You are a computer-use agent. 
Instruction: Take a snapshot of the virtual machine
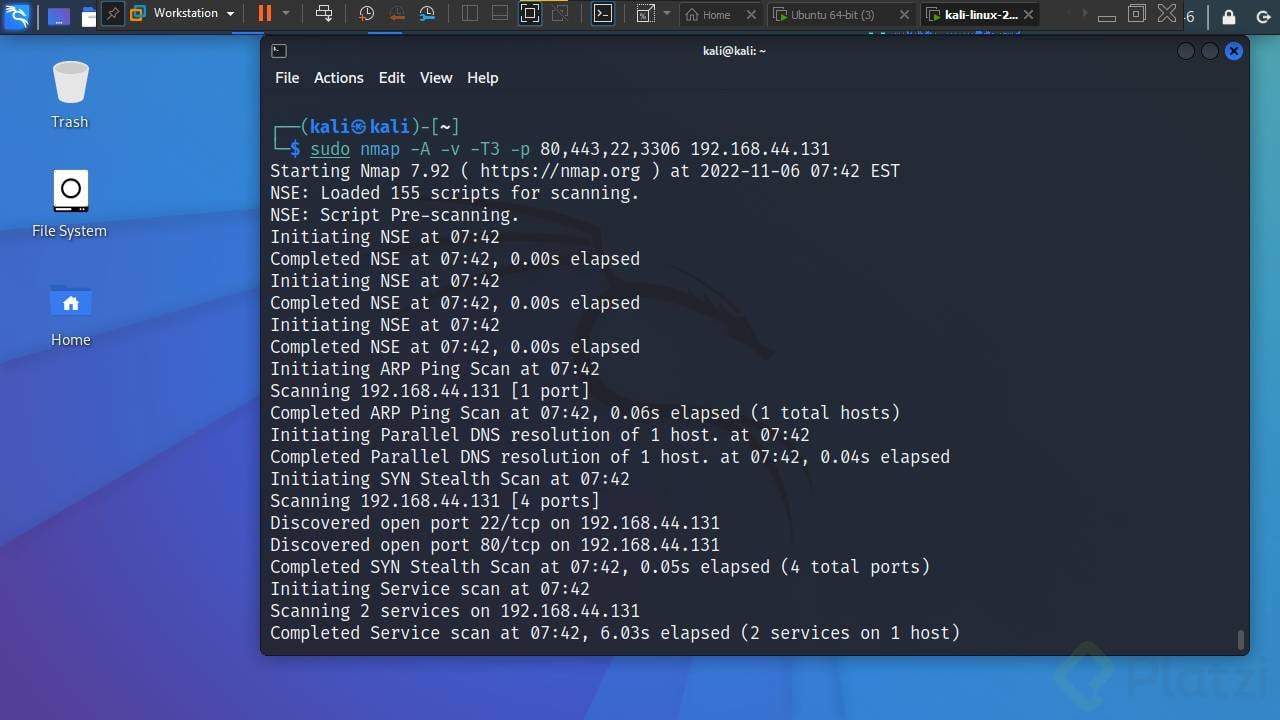point(364,13)
